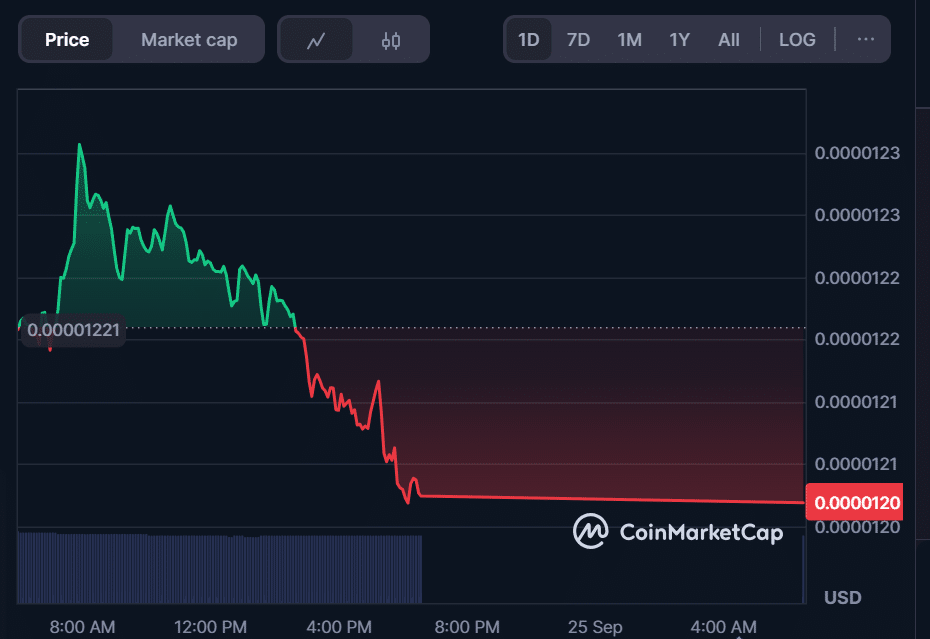Select the Price tab
930x639 pixels.
67,40
